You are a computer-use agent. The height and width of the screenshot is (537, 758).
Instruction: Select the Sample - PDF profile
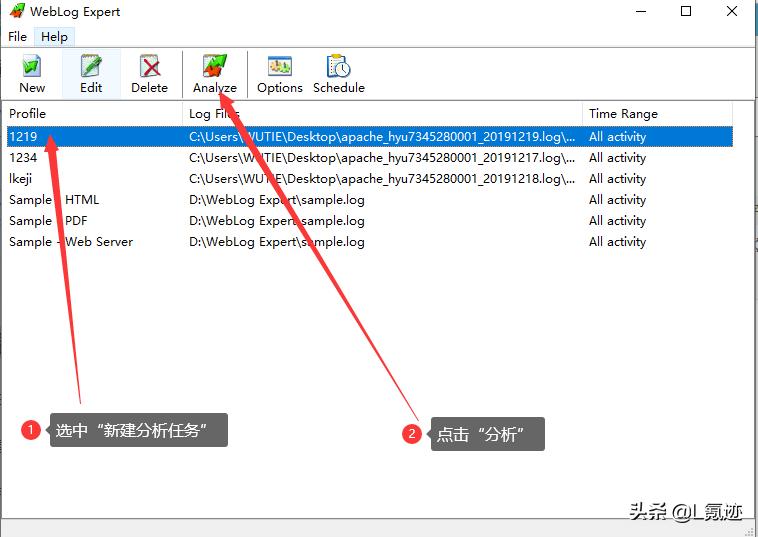[x=48, y=221]
